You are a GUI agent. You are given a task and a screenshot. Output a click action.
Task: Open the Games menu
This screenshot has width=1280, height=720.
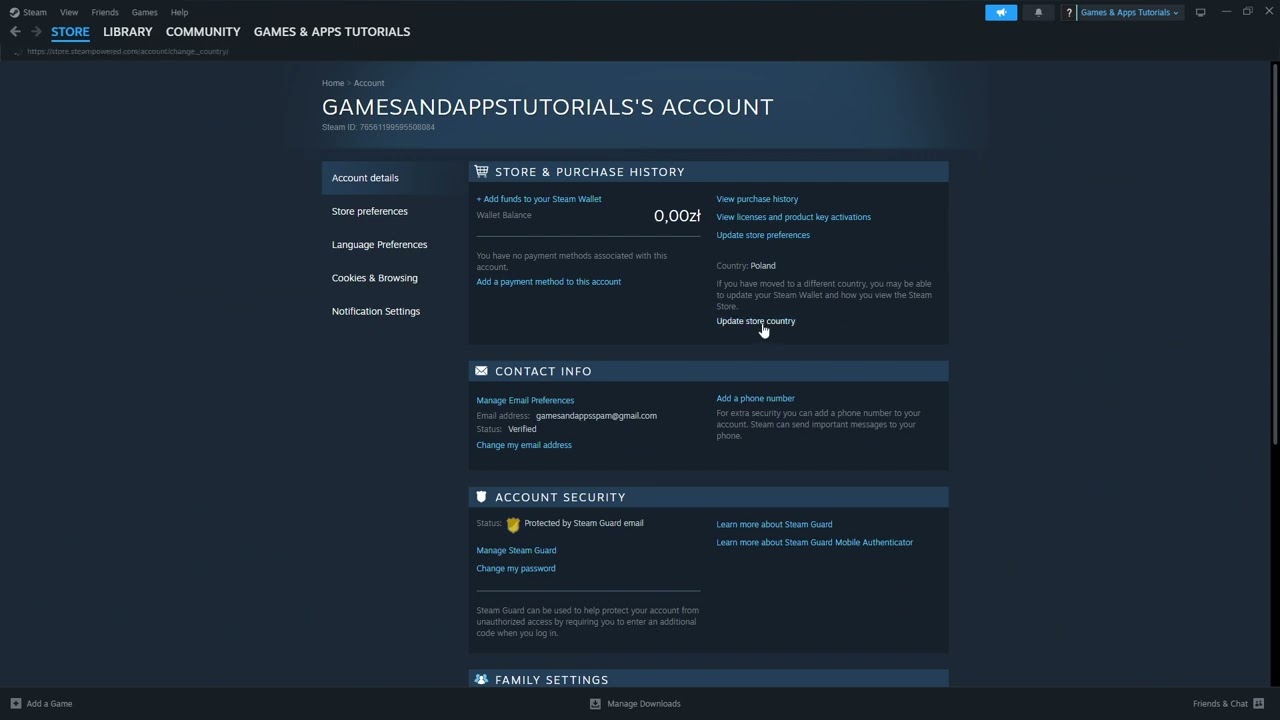[144, 12]
